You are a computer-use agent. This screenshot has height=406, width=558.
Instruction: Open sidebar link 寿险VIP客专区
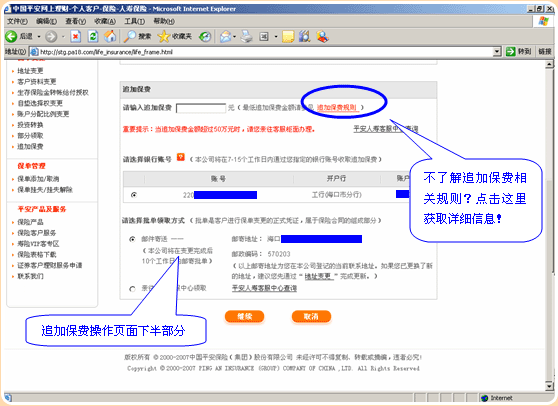click(38, 244)
